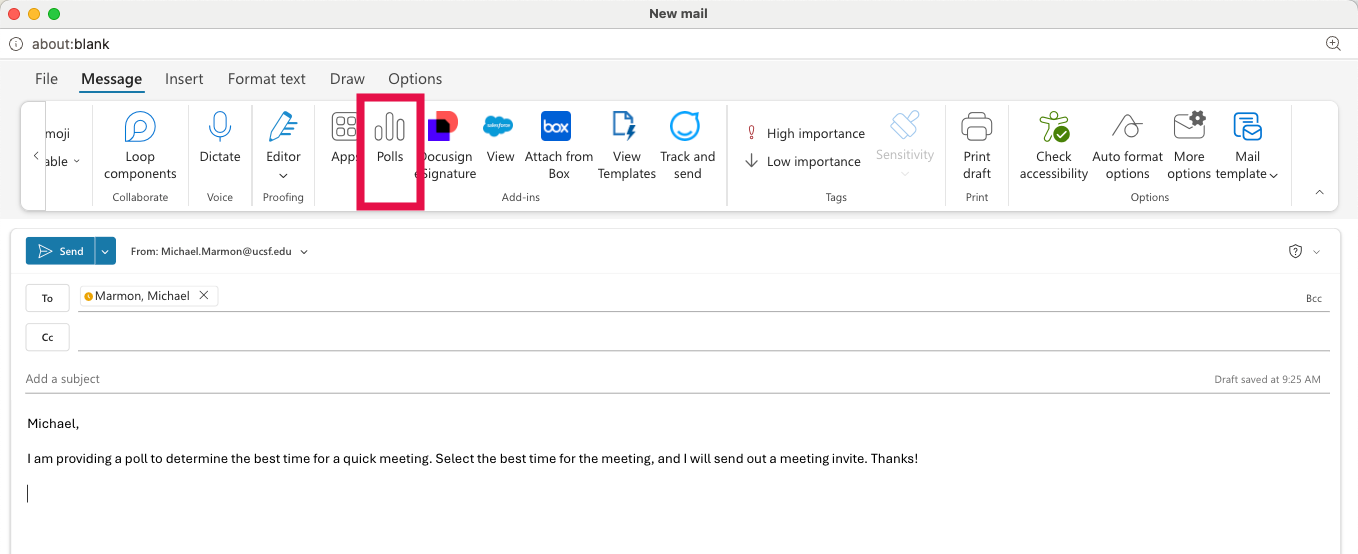
Task: Open Docusign eSignature add-in
Action: point(447,145)
